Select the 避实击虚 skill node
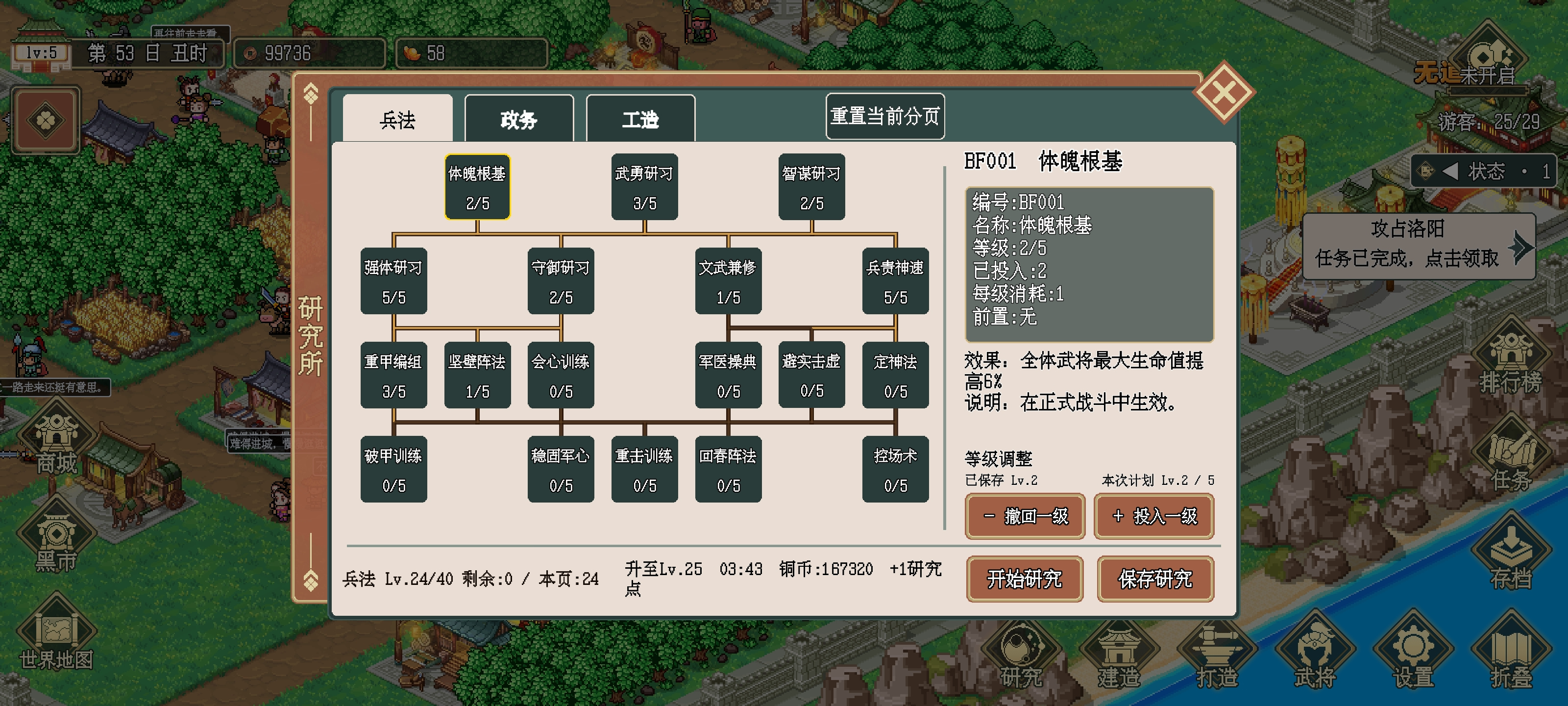1568x706 pixels. tap(811, 375)
